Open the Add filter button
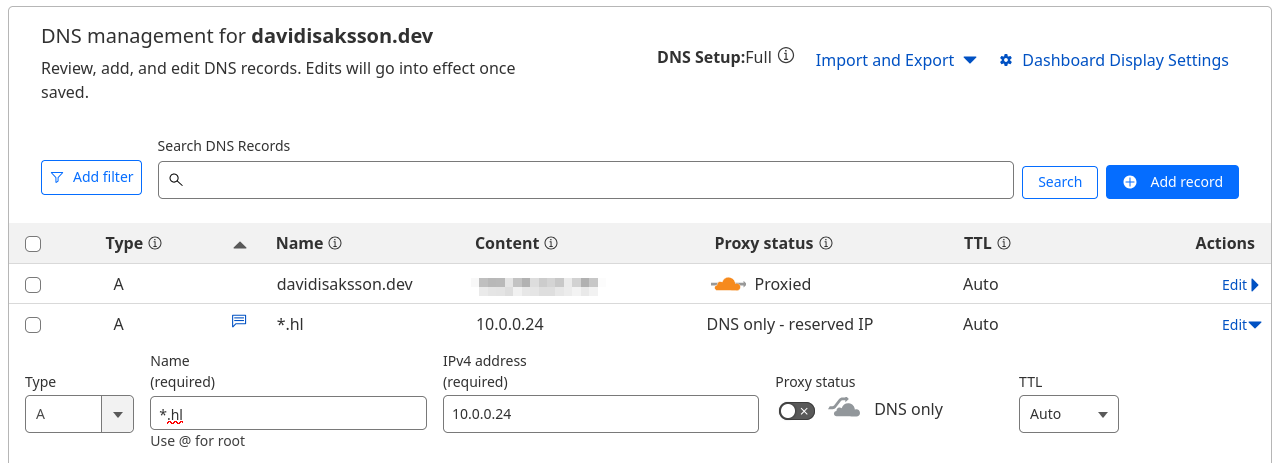The width and height of the screenshot is (1280, 463). point(92,177)
